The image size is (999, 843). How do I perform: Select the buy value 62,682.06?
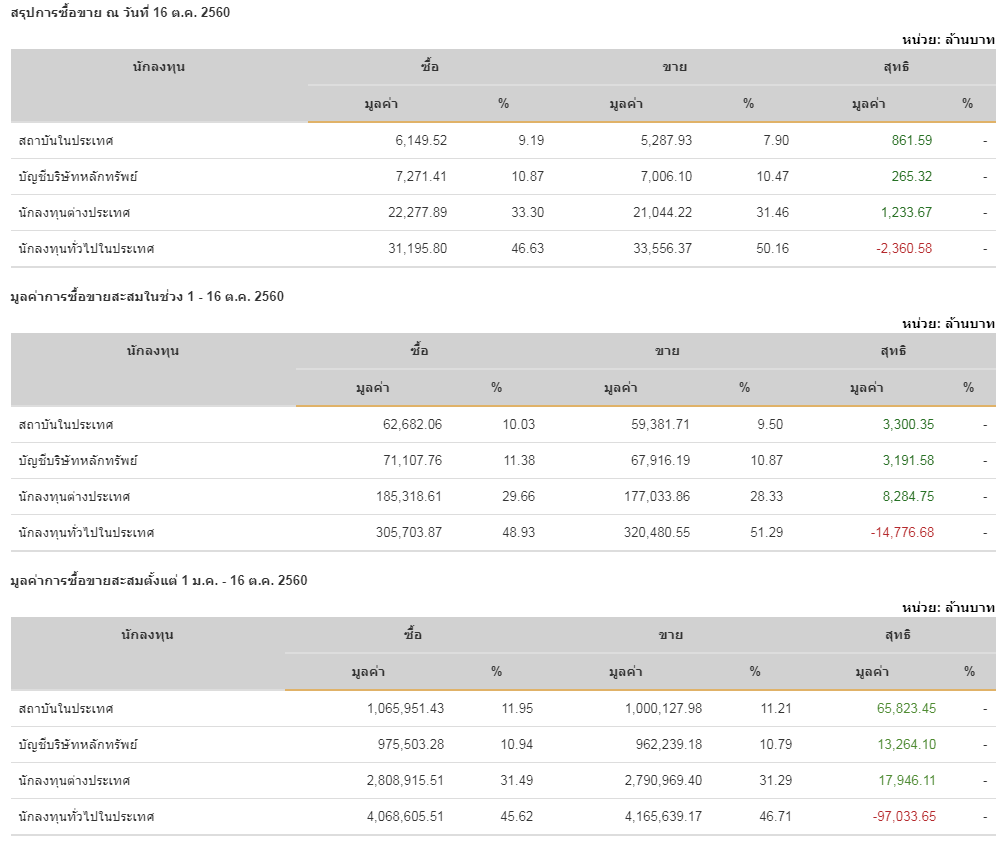tap(412, 425)
